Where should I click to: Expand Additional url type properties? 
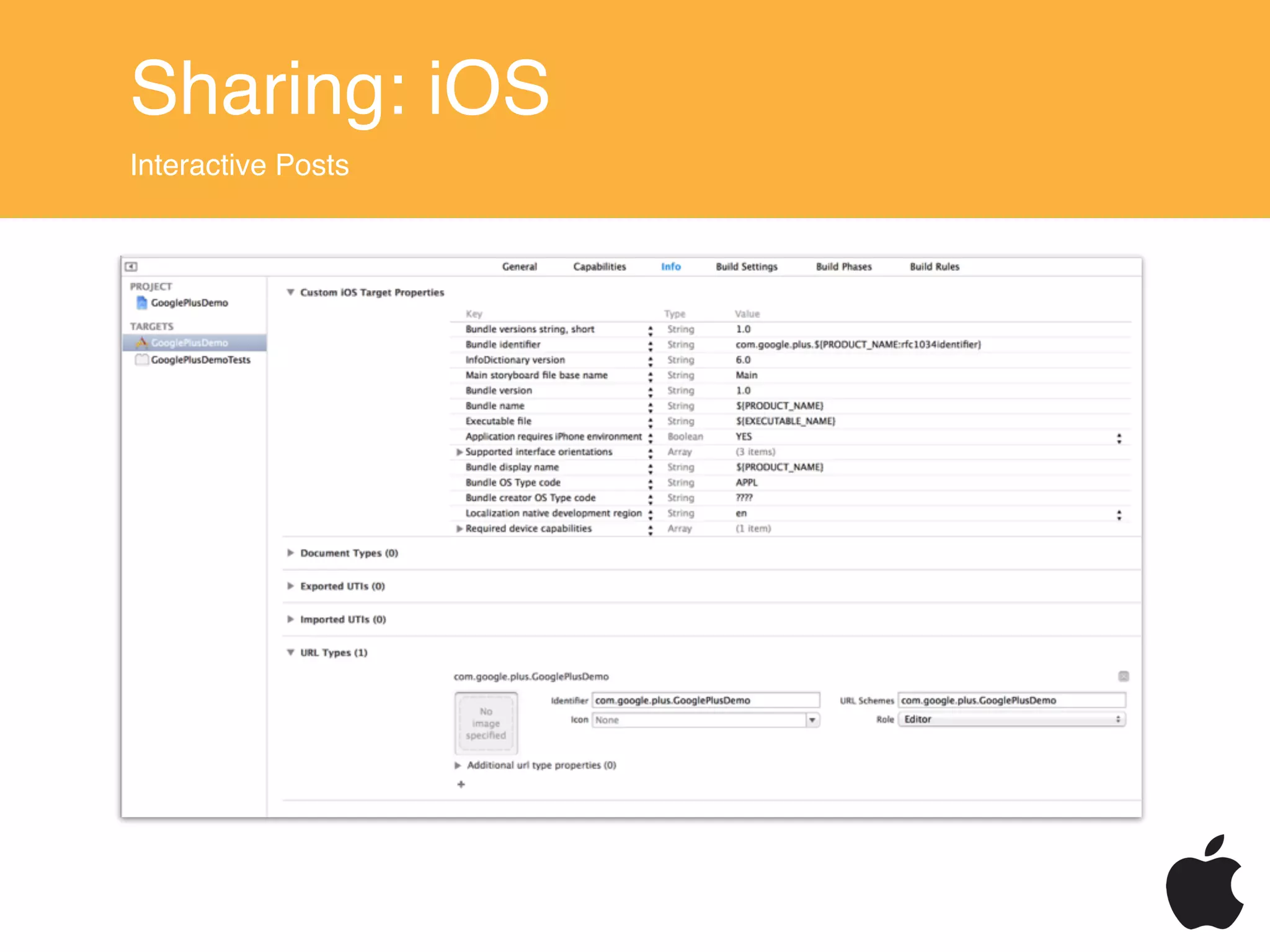tap(458, 765)
